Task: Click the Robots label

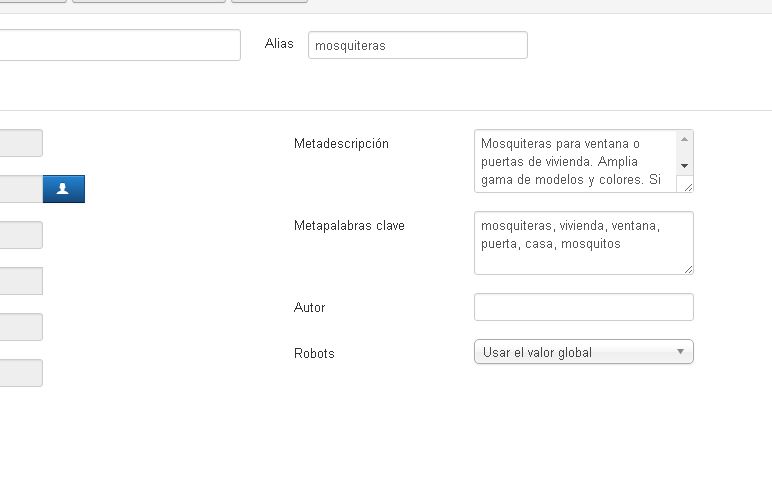Action: point(314,353)
